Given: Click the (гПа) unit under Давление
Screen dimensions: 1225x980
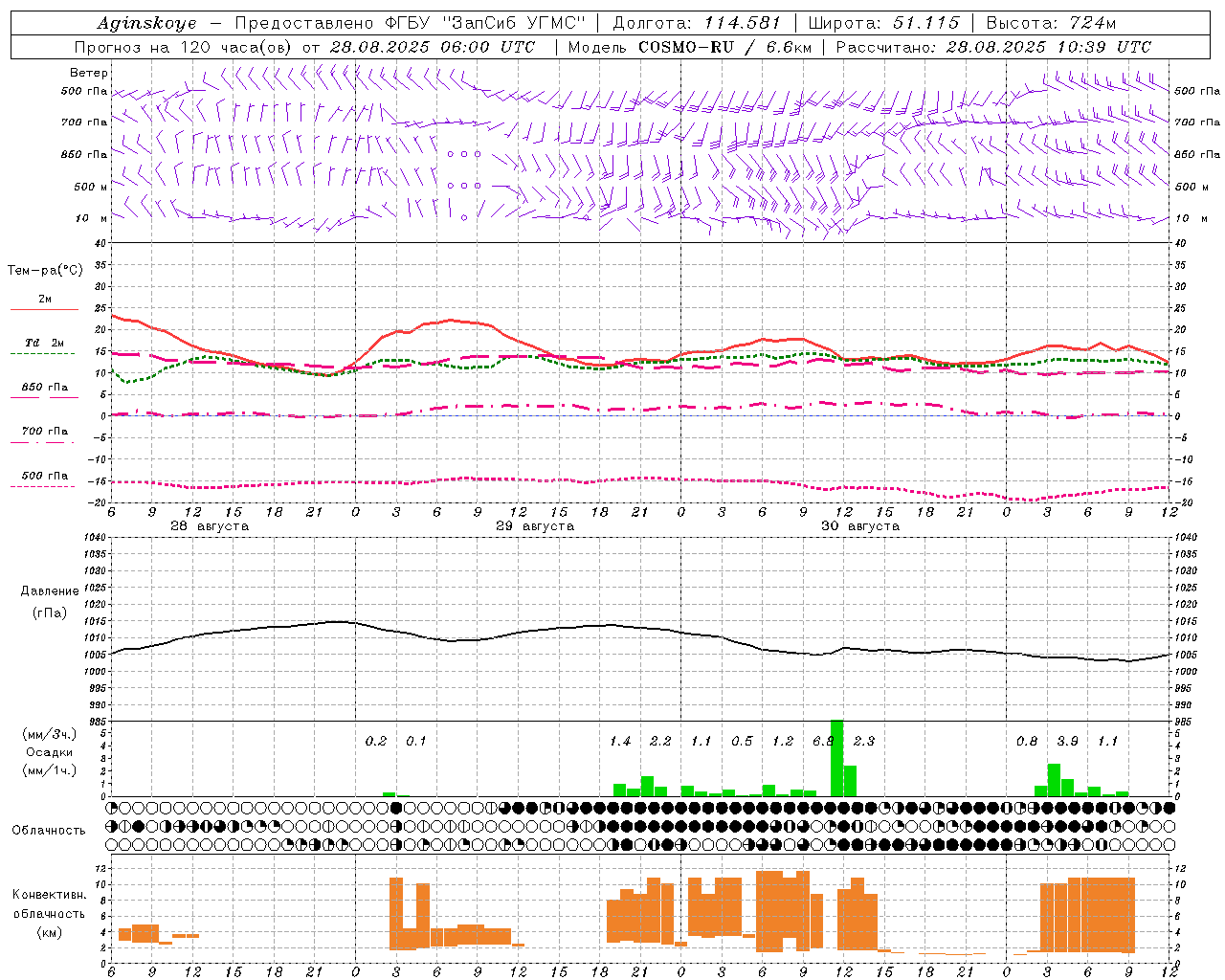Looking at the screenshot, I should tap(50, 612).
